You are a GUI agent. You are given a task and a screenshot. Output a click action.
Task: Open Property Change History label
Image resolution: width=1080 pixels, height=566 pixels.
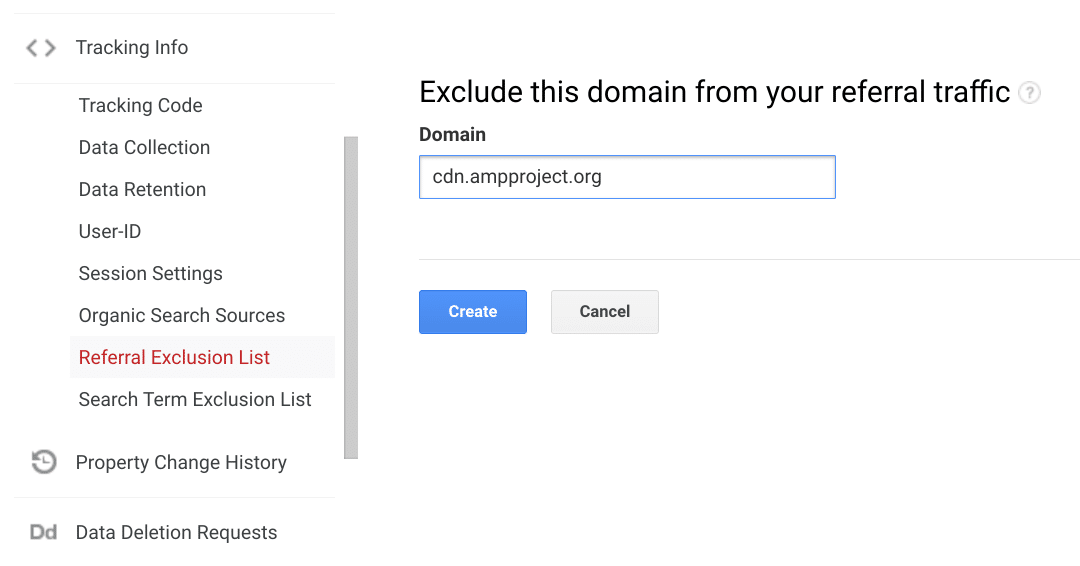(x=181, y=463)
